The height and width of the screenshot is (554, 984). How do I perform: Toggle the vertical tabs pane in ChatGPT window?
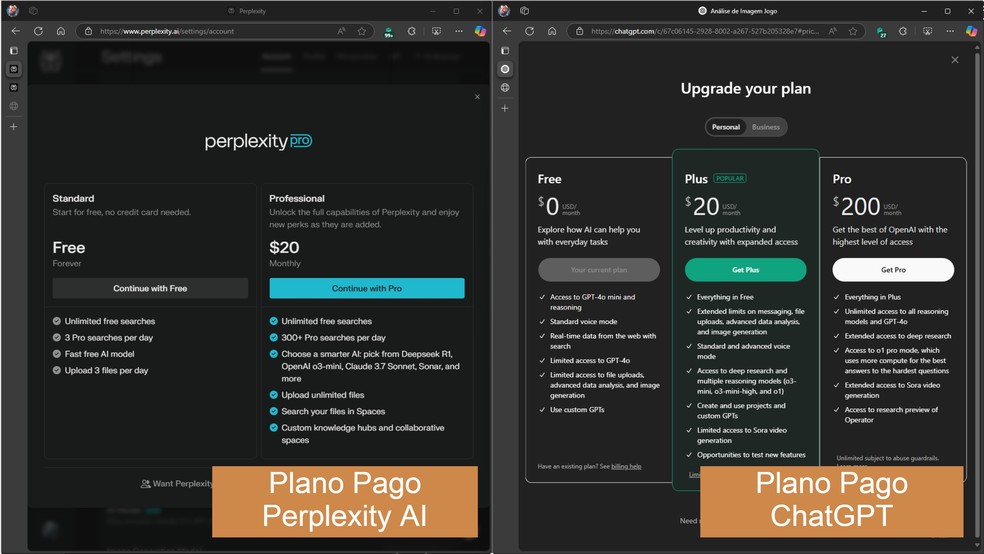click(505, 50)
